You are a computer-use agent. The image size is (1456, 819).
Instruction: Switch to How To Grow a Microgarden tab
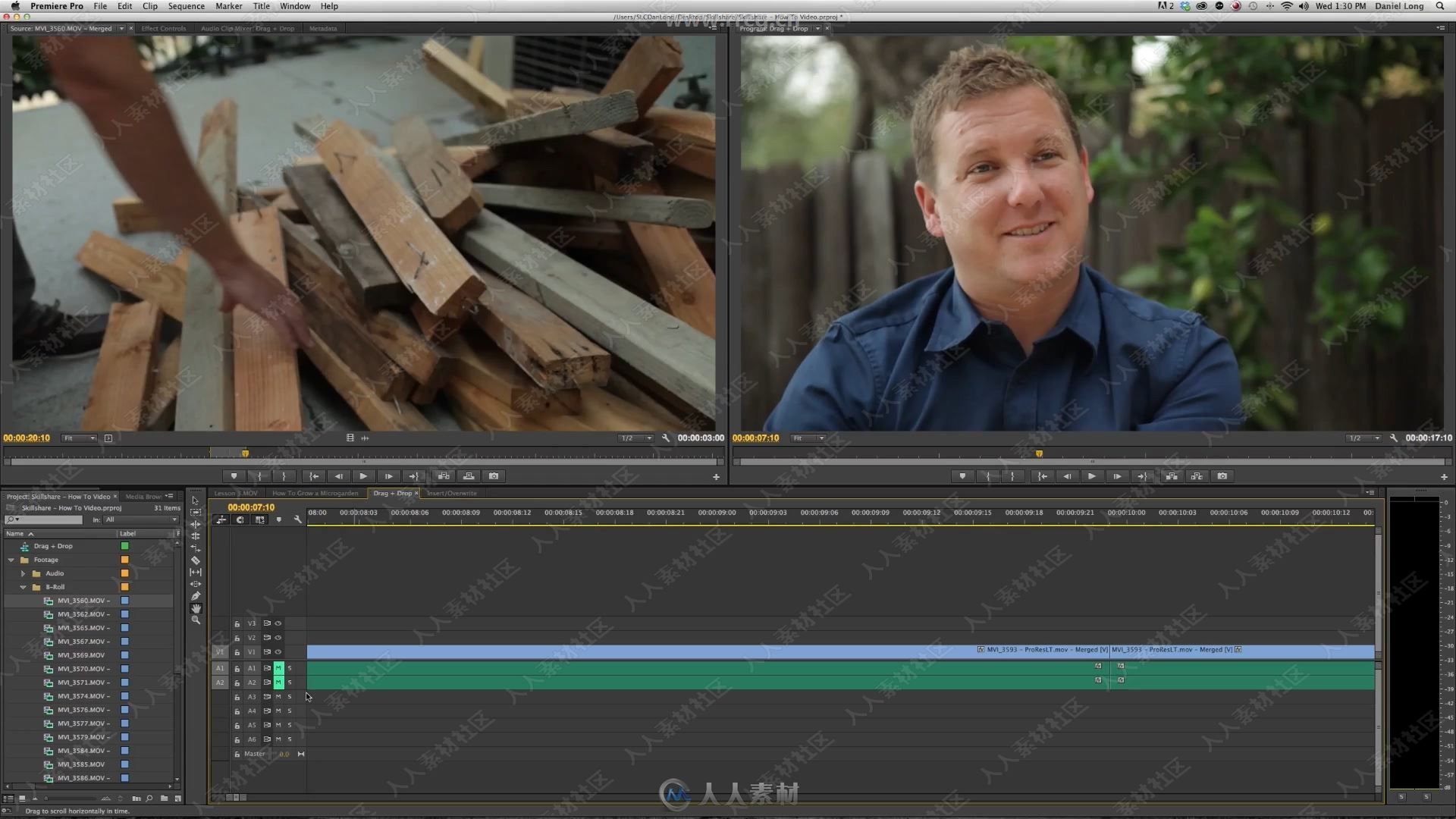(315, 493)
